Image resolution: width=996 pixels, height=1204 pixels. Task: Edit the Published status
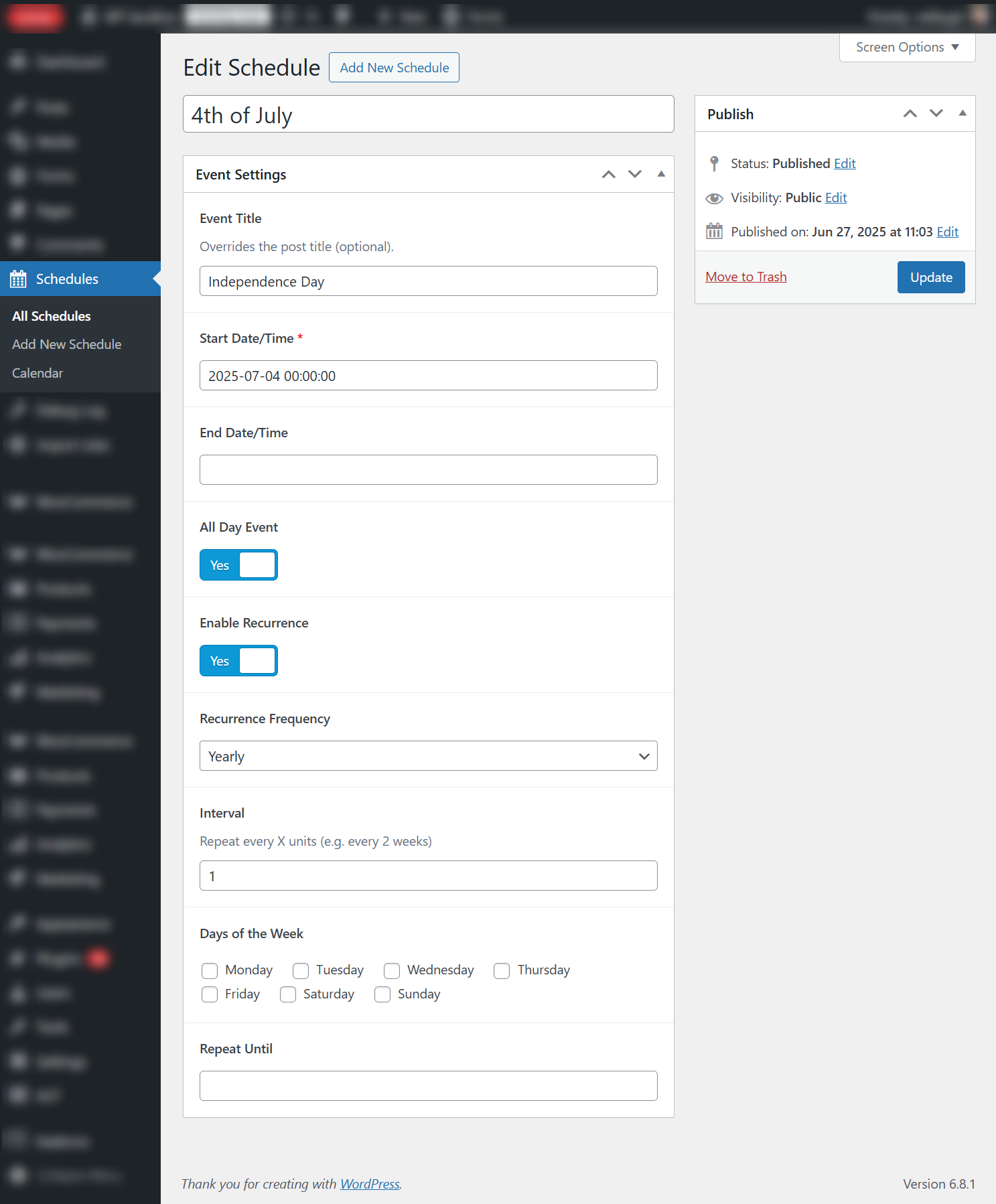click(x=845, y=163)
